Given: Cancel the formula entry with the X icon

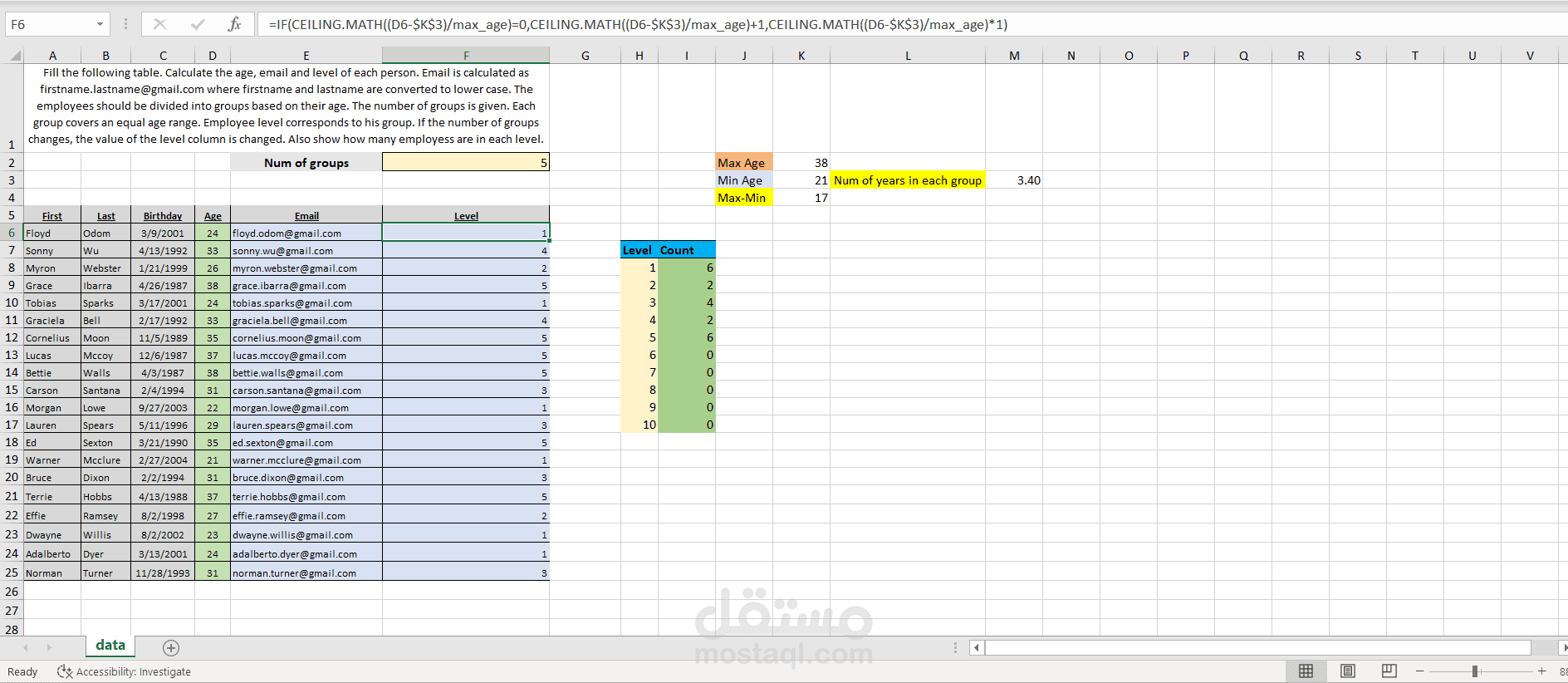Looking at the screenshot, I should (x=160, y=24).
